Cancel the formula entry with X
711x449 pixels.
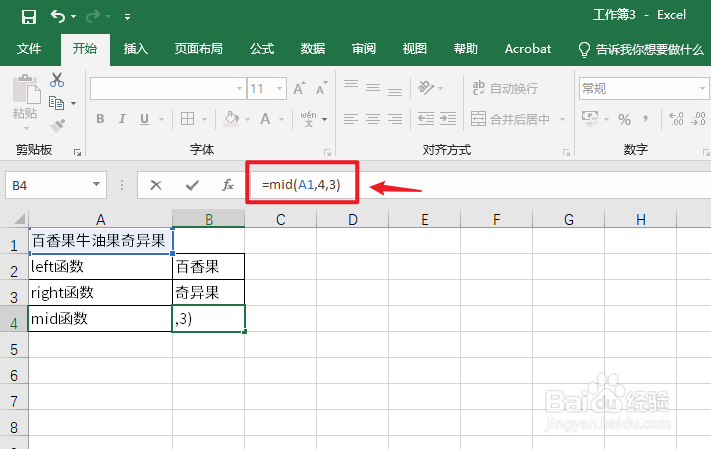point(156,185)
